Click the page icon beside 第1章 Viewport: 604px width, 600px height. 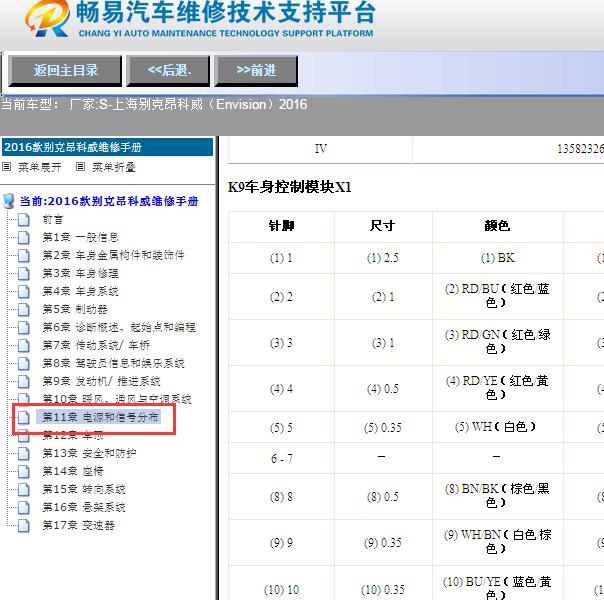tap(23, 237)
